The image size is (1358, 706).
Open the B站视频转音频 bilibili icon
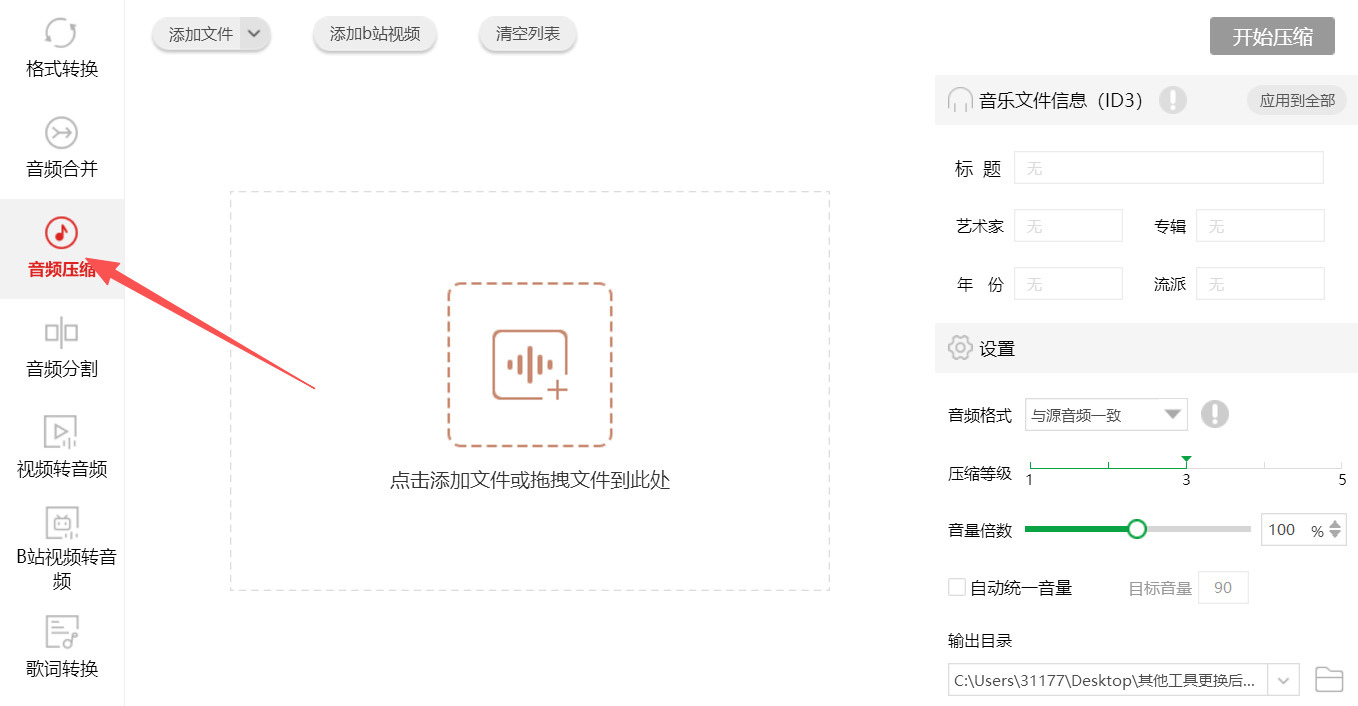tap(61, 523)
